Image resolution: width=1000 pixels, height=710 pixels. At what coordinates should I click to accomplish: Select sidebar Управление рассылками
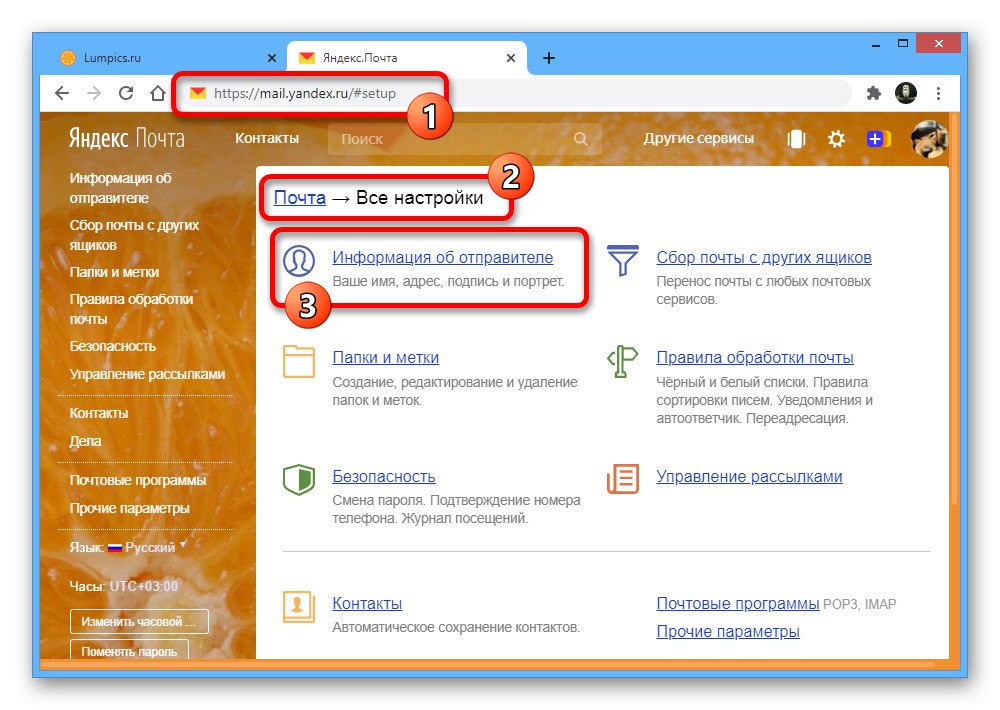coord(147,374)
